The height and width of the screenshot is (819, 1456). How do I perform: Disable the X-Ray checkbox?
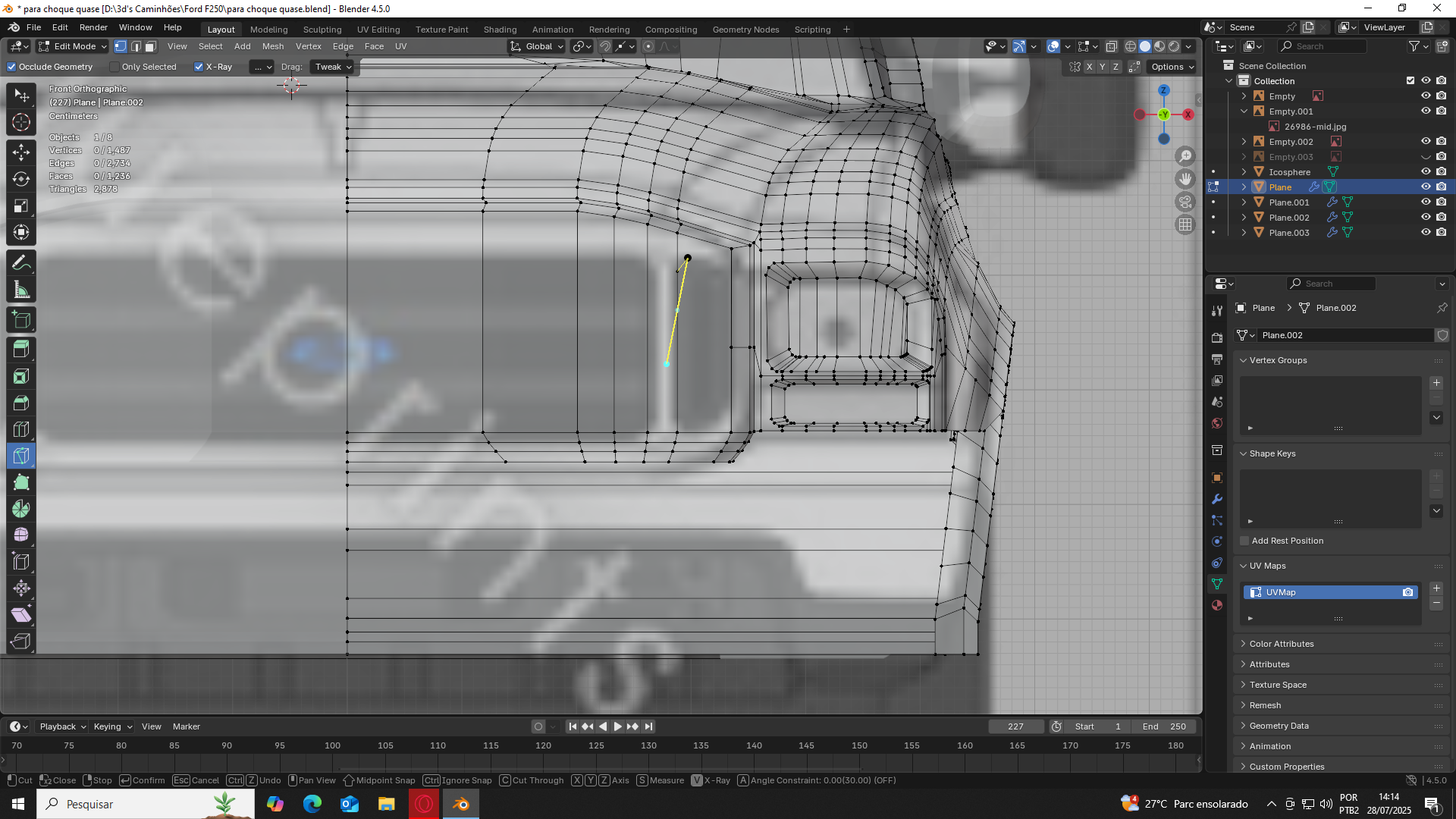pyautogui.click(x=199, y=67)
